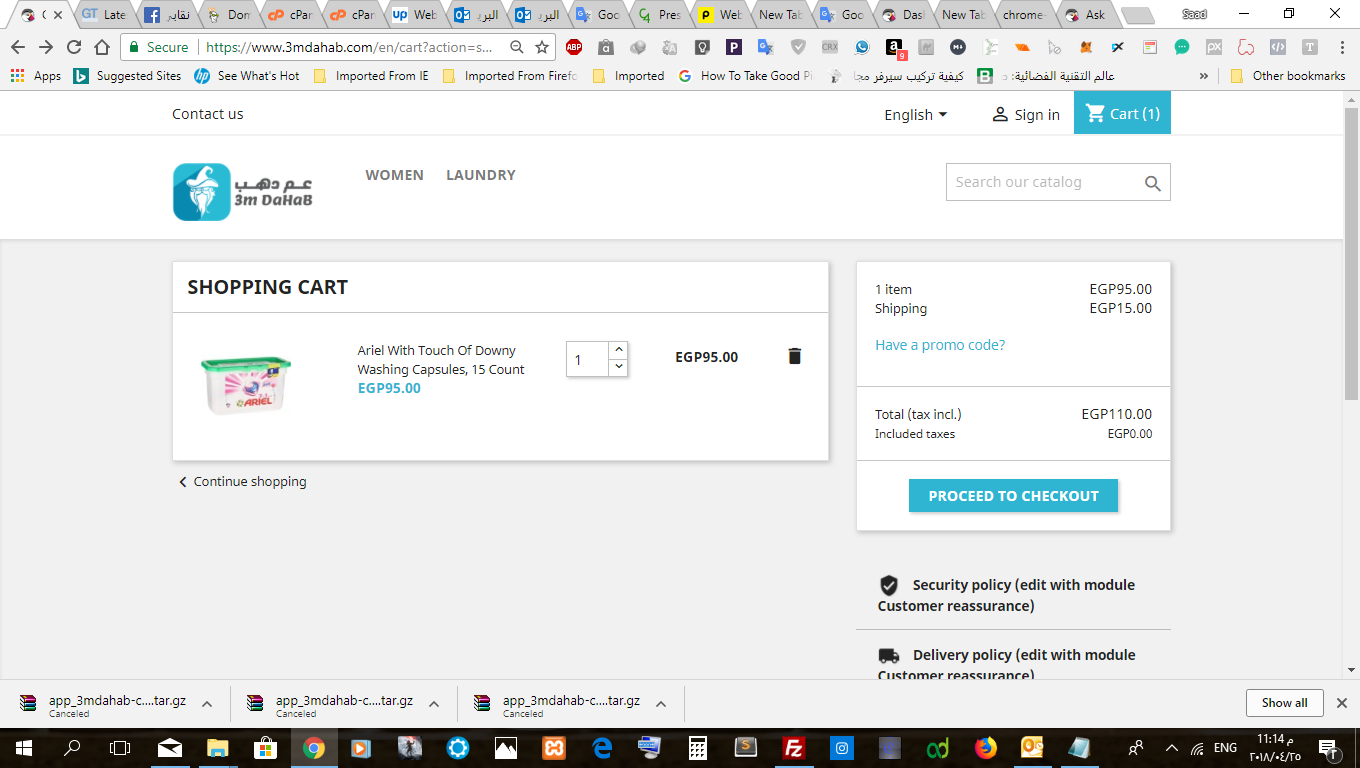Click the search magnifier in catalog box

click(x=1153, y=183)
